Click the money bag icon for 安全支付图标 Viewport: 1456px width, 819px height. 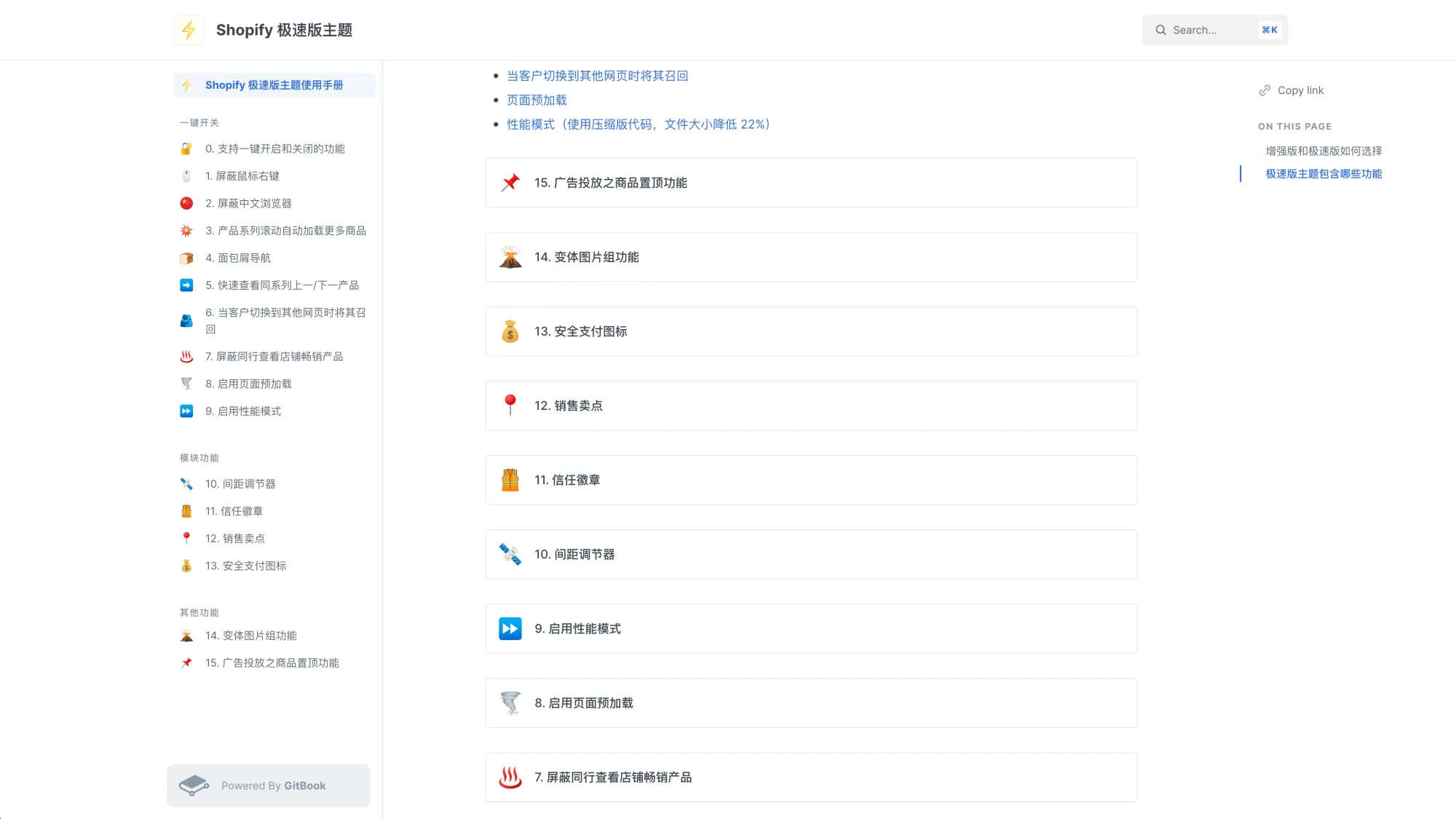pyautogui.click(x=510, y=331)
